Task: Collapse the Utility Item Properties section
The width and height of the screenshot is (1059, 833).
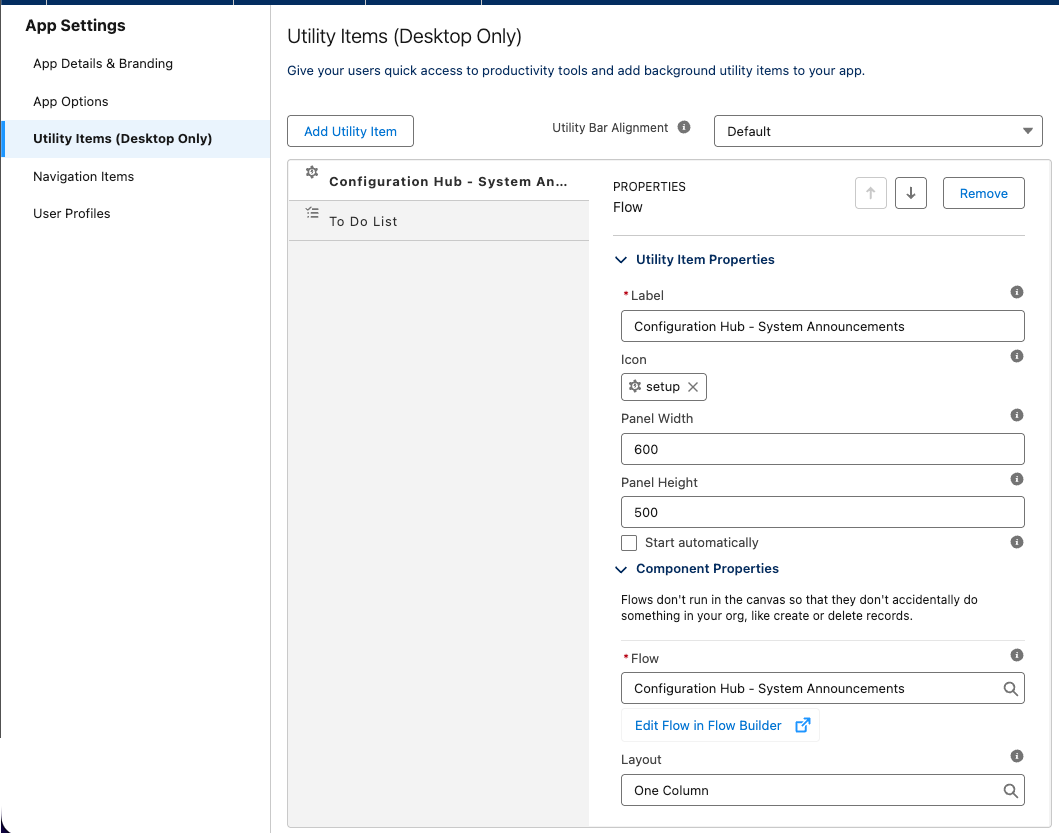Action: point(621,259)
